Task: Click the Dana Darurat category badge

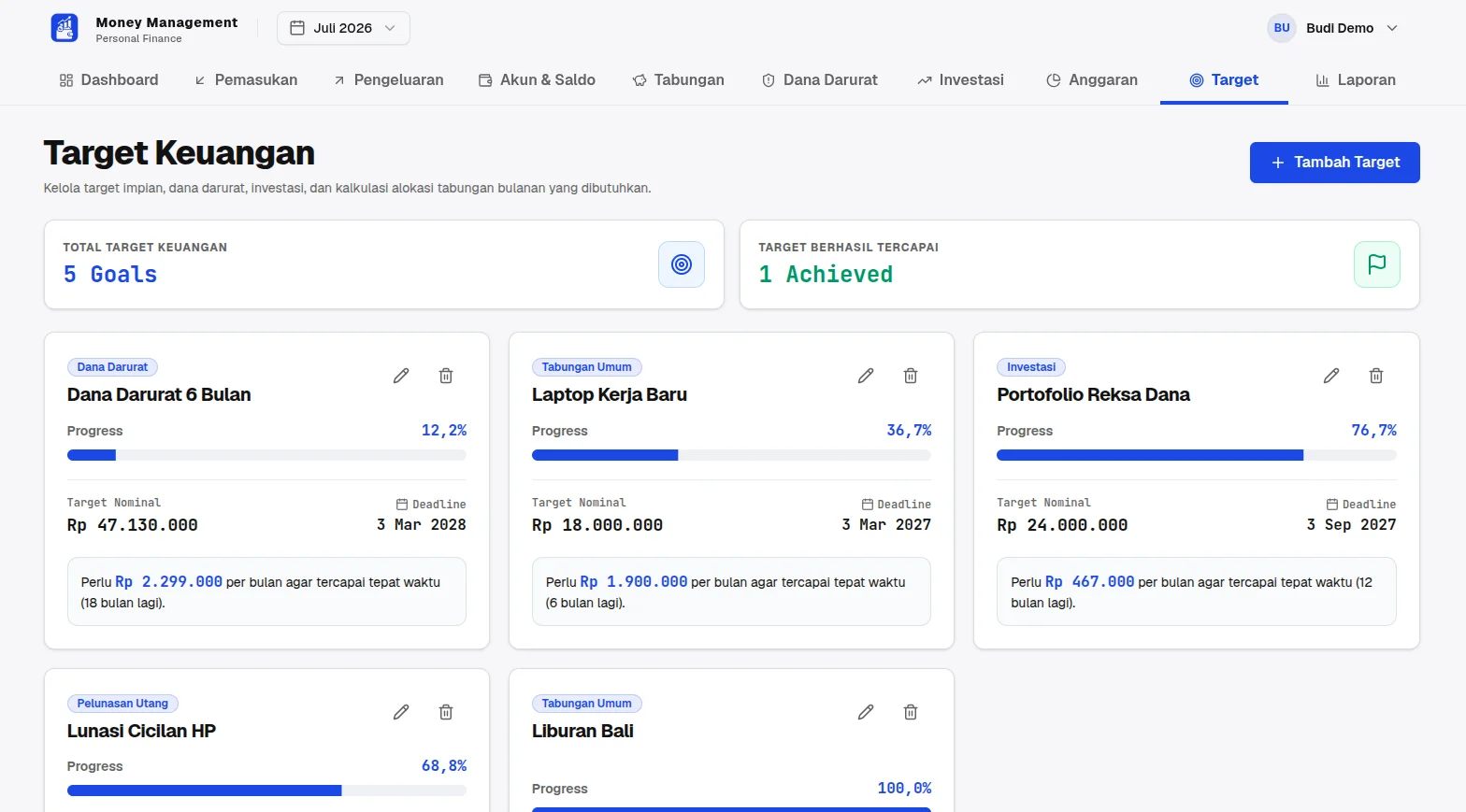Action: (112, 367)
